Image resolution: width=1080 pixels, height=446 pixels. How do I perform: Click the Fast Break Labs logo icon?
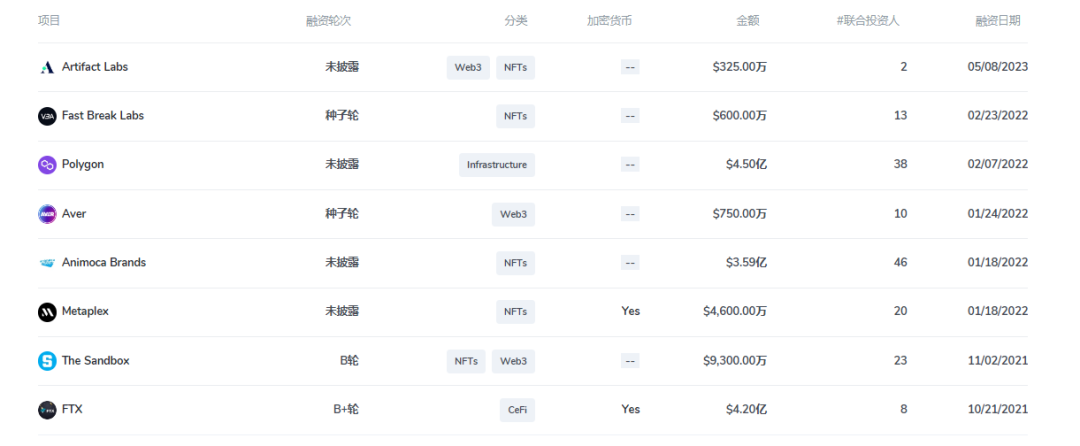coord(47,116)
